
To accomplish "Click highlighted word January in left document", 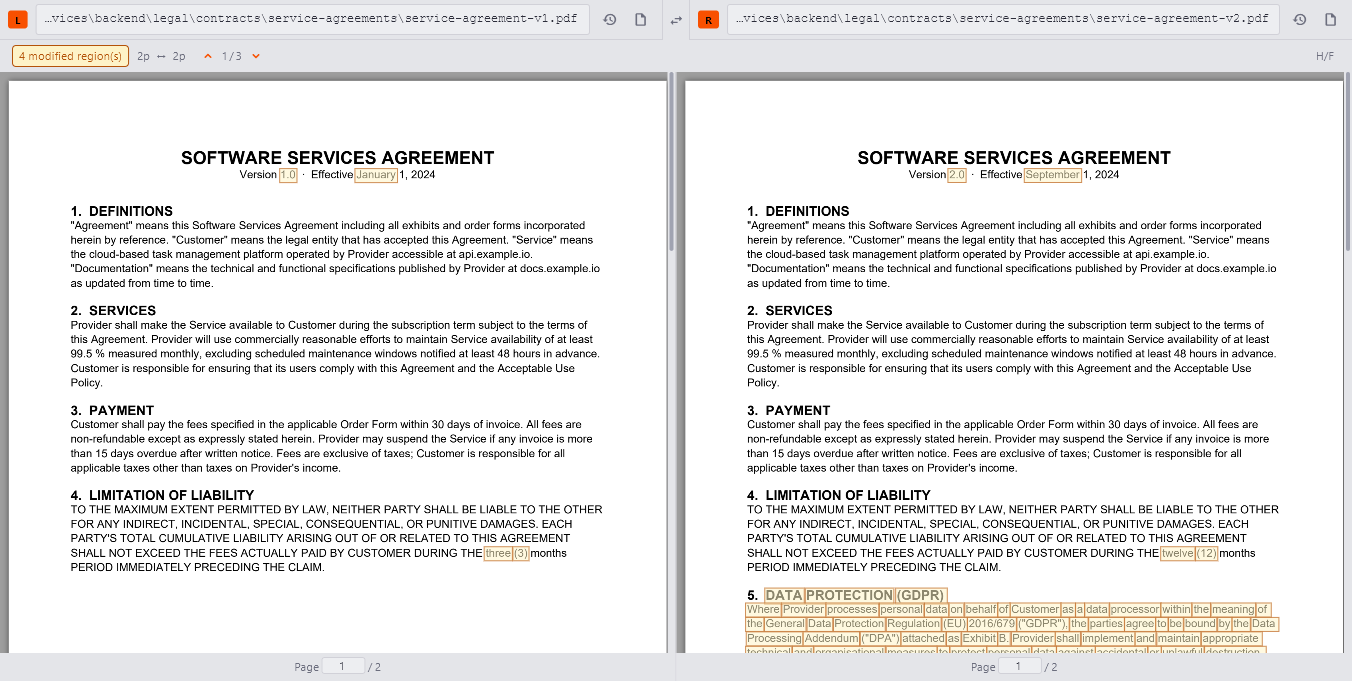I will [x=376, y=175].
